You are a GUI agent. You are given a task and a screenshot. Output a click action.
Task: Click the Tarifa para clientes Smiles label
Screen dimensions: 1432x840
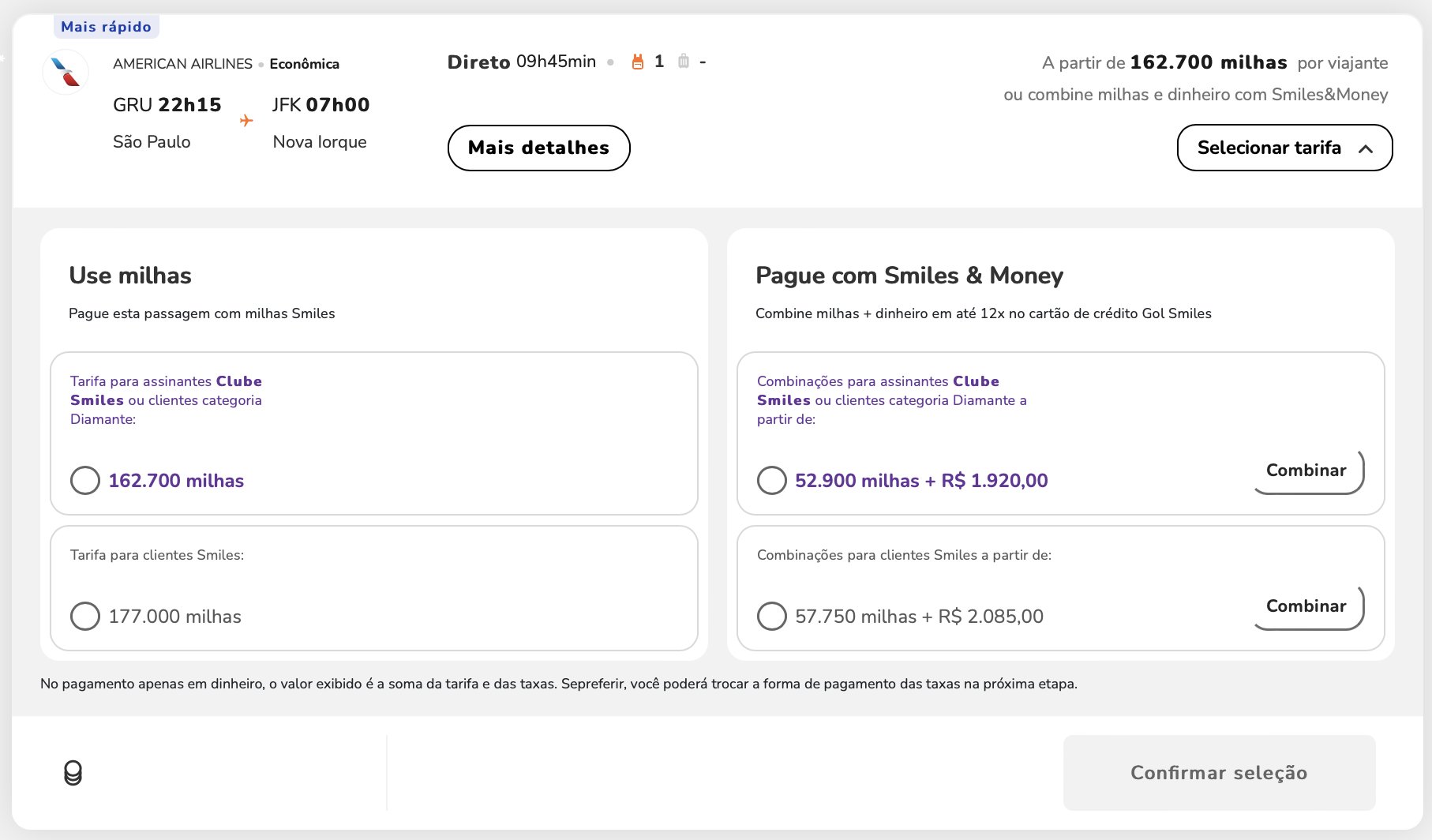157,555
